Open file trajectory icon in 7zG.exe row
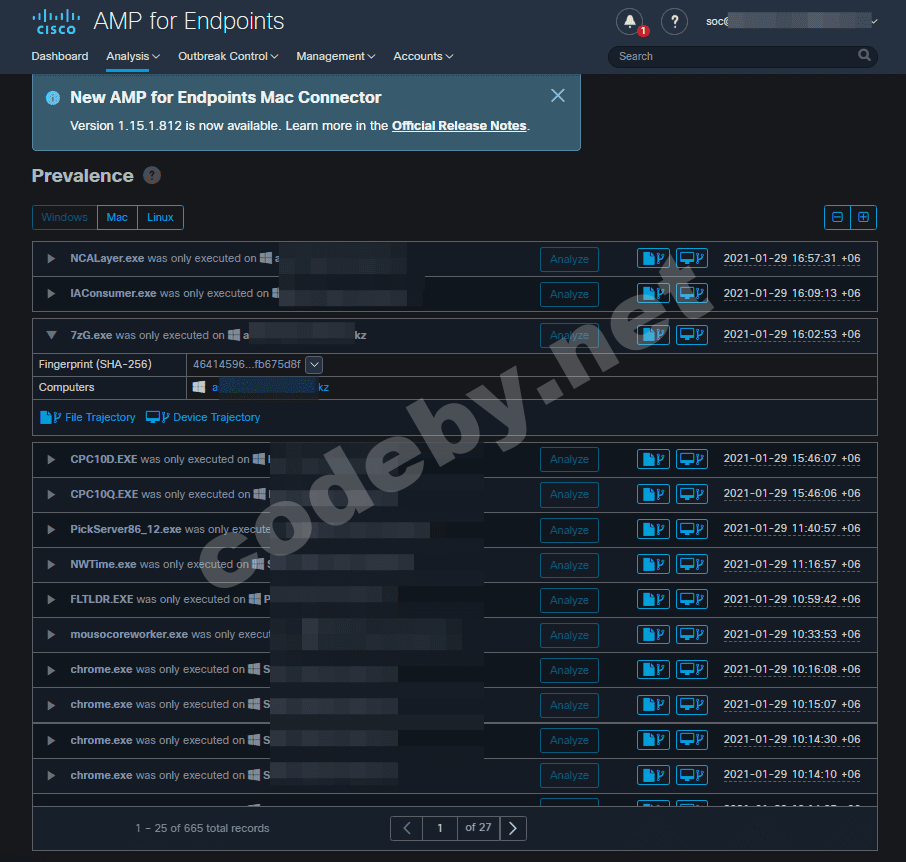Screen dimensions: 906x862 click(x=653, y=335)
